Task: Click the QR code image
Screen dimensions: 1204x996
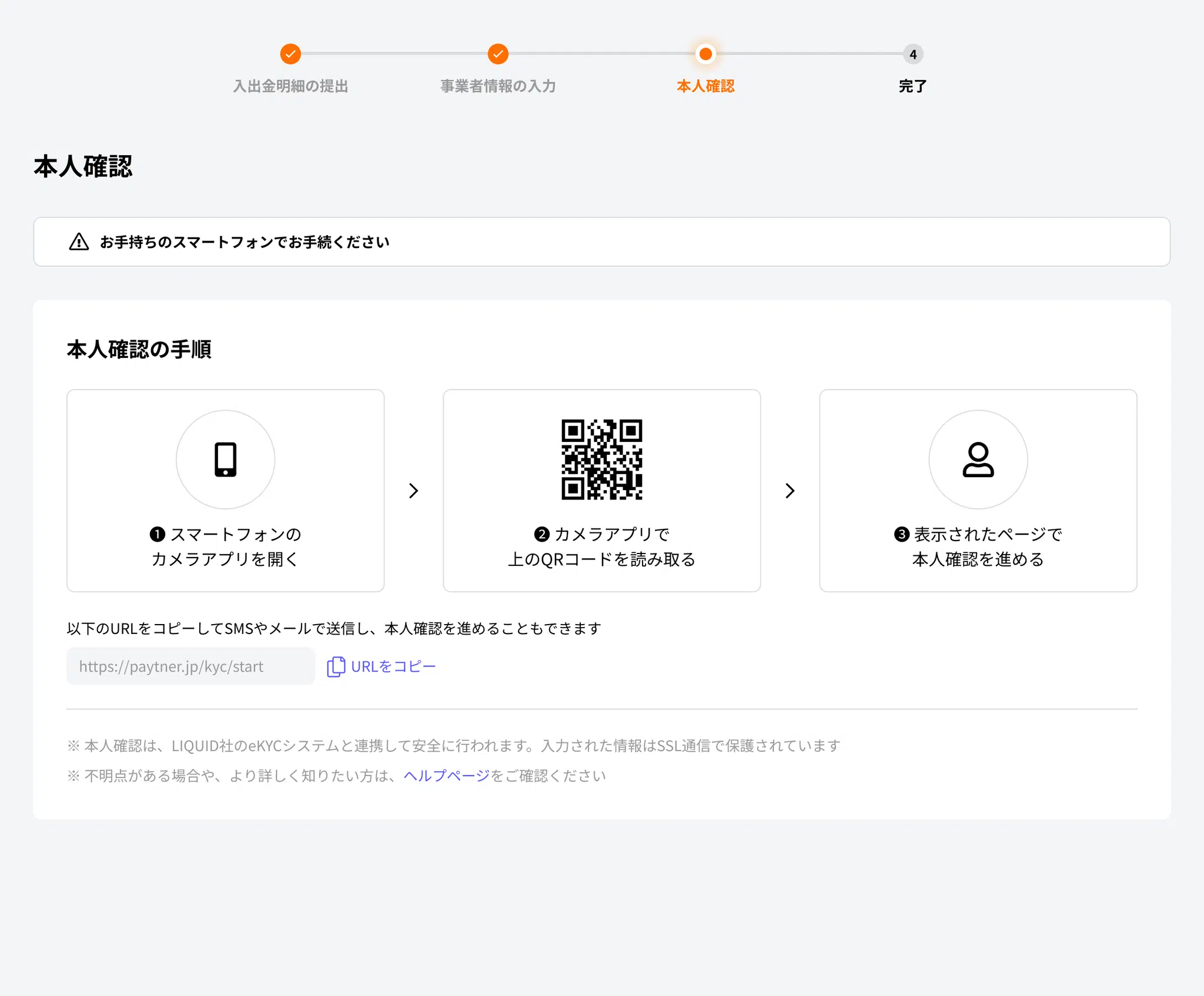Action: click(602, 460)
